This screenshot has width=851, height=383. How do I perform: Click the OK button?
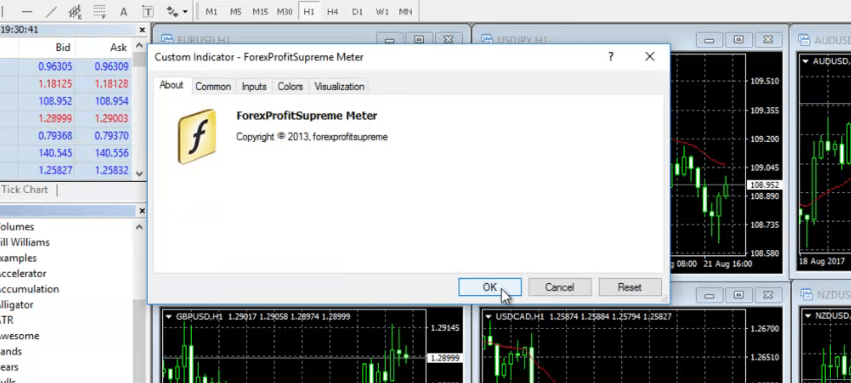tap(490, 288)
